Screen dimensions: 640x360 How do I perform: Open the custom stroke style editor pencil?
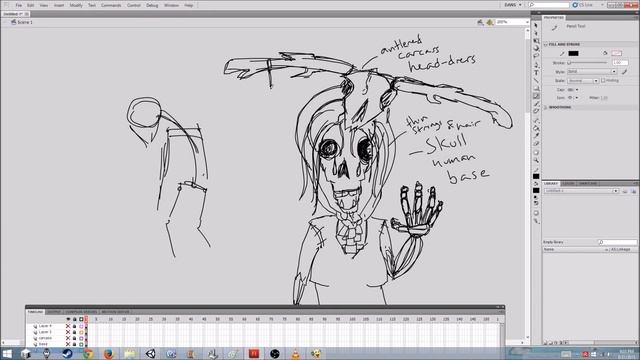[x=624, y=71]
